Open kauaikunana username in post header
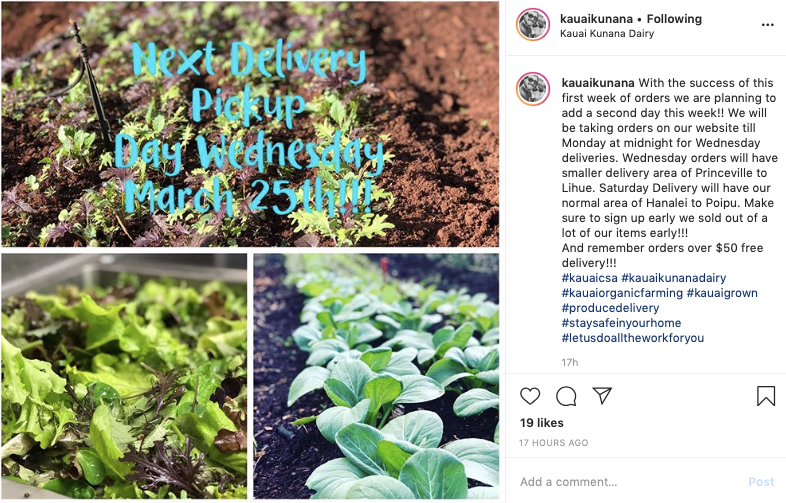The height and width of the screenshot is (503, 786). (x=596, y=19)
